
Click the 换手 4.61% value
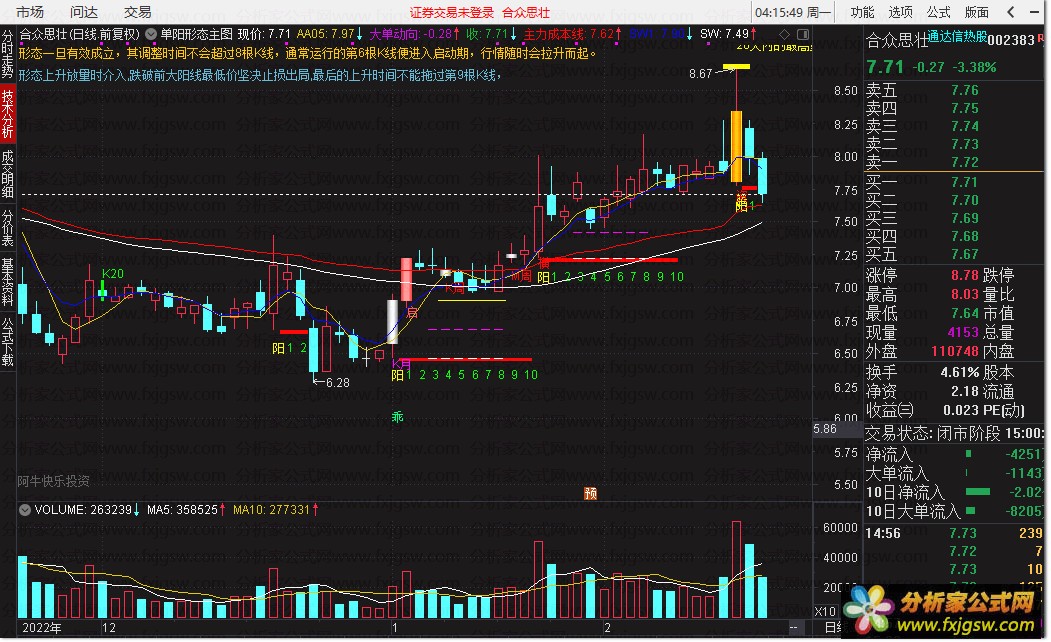pos(960,372)
